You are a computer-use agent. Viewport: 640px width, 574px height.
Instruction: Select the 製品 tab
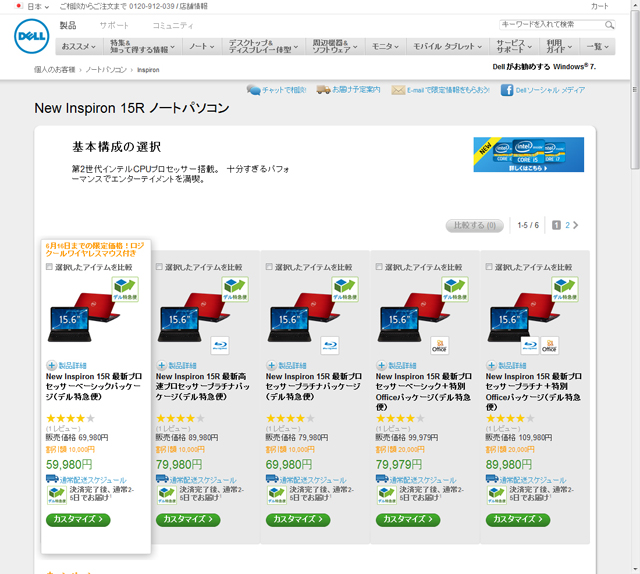pos(68,25)
